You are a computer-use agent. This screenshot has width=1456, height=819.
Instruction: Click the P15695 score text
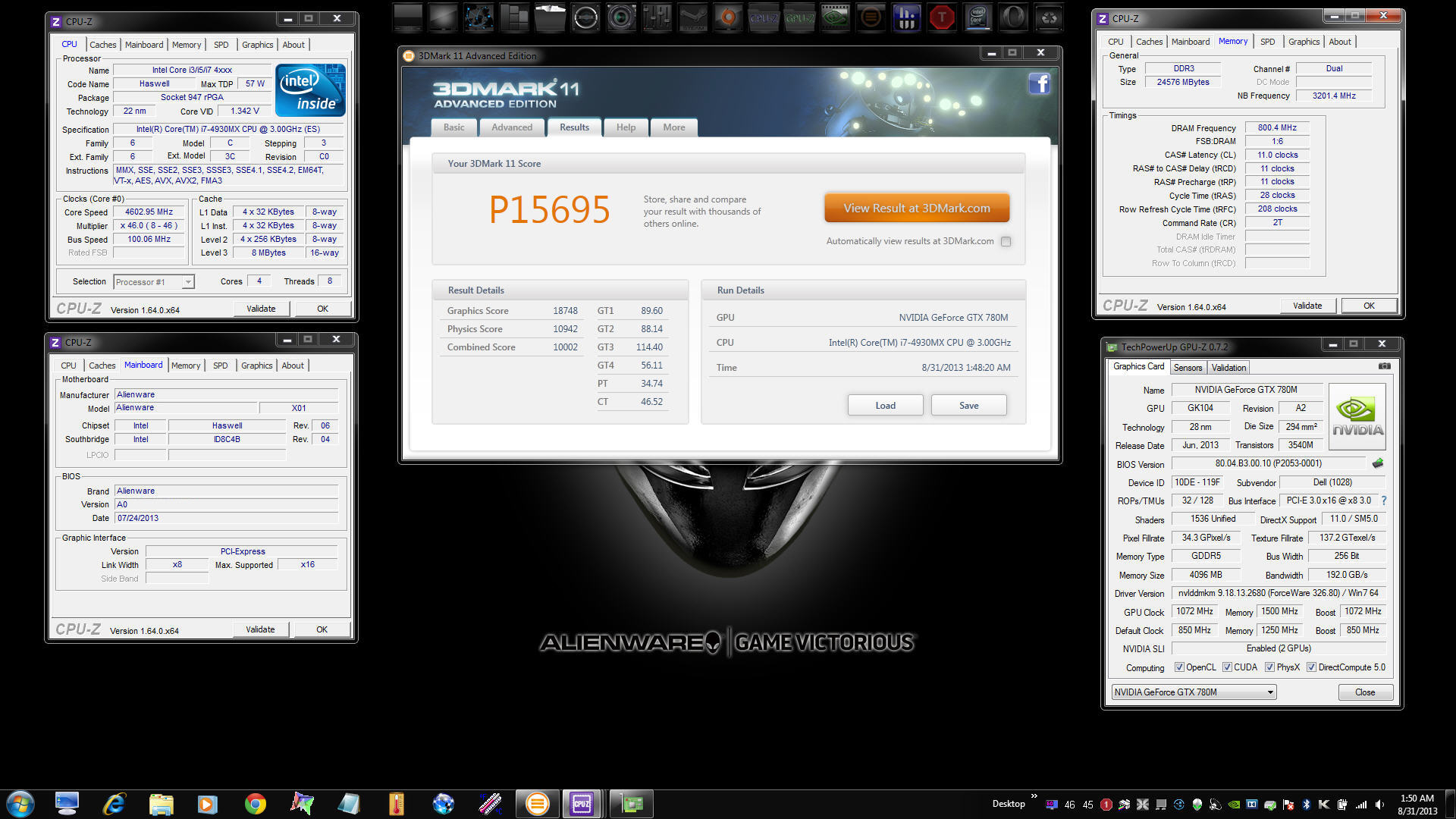click(x=549, y=209)
